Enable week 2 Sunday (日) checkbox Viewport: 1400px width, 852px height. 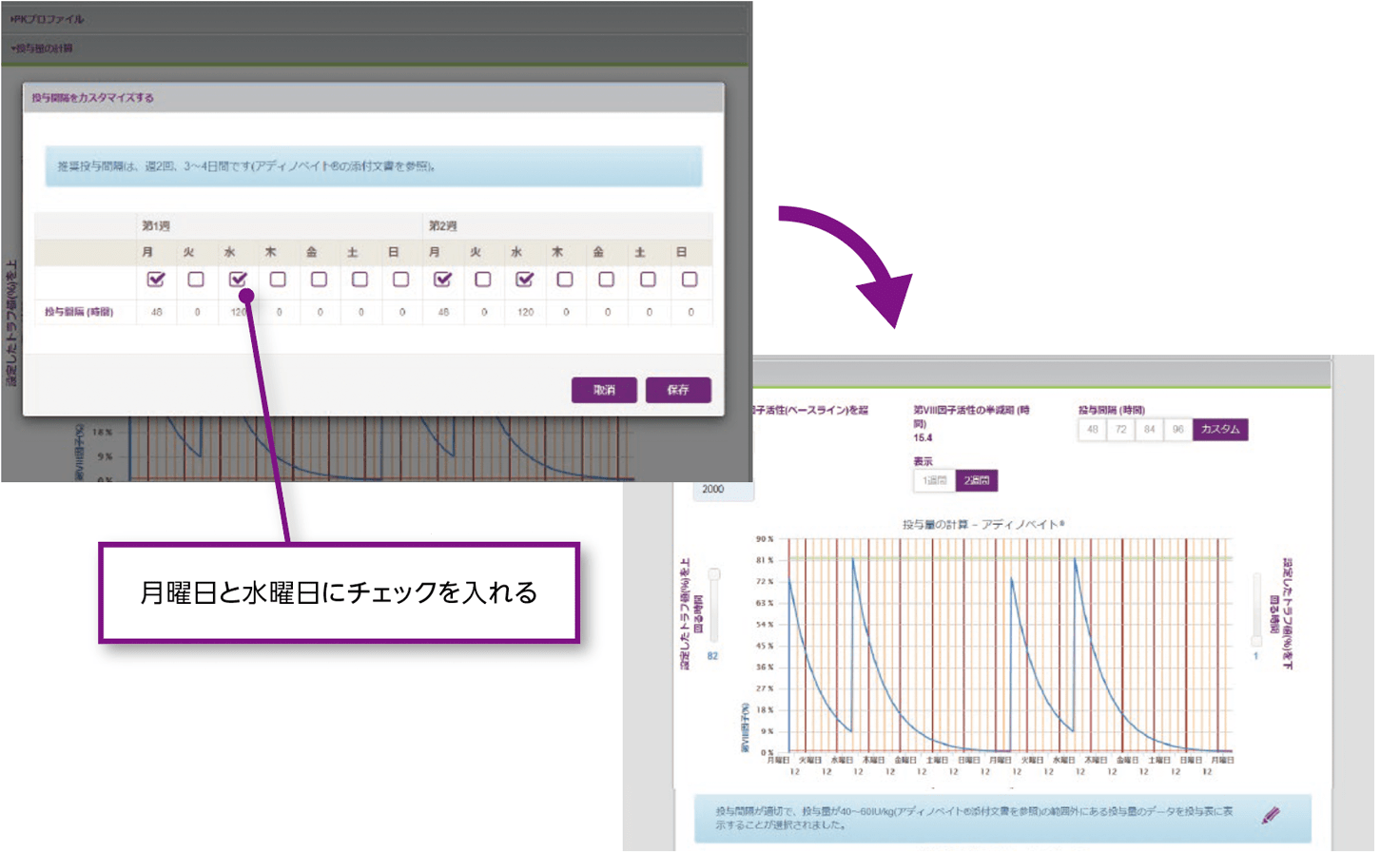[690, 280]
